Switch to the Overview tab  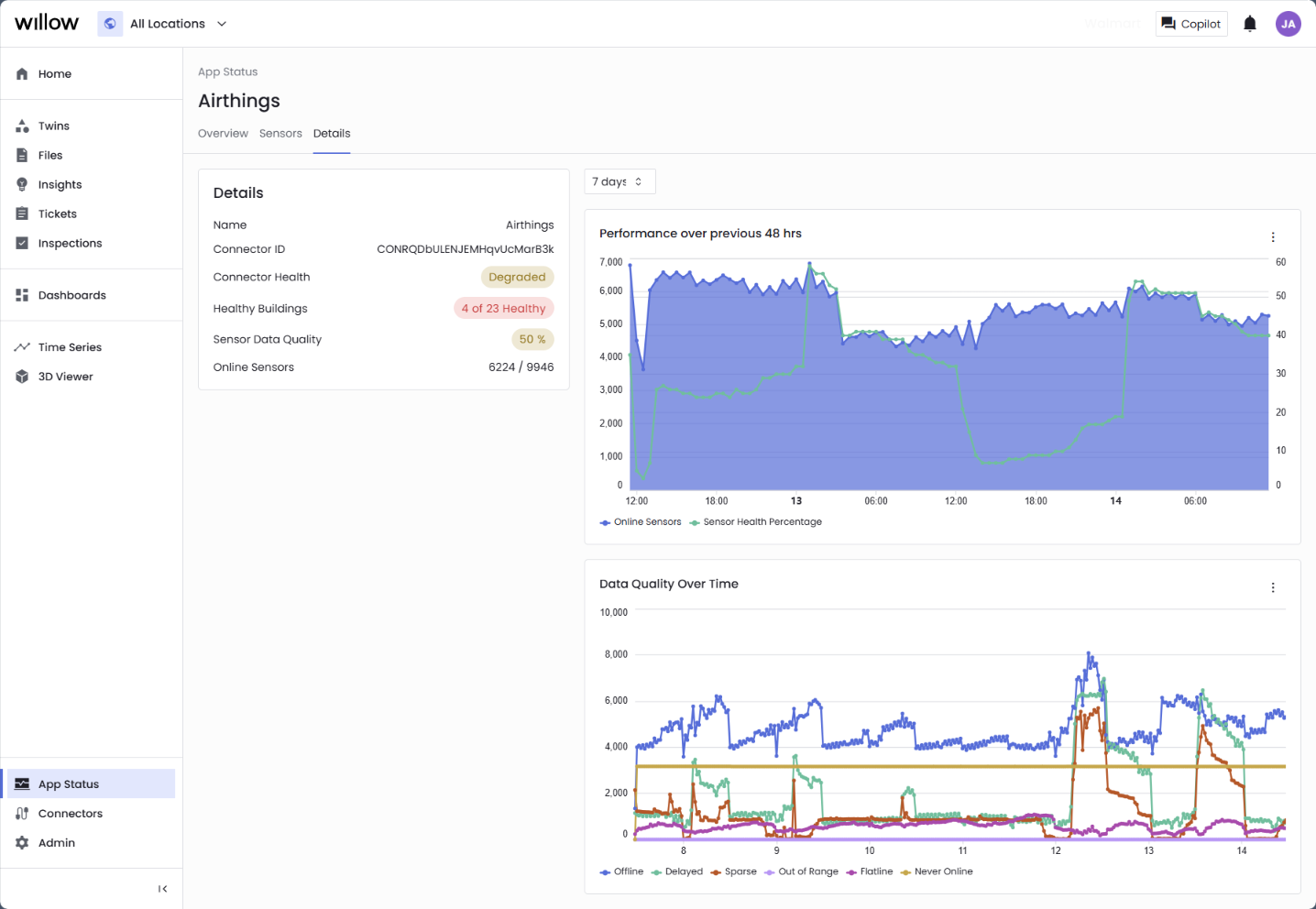pyautogui.click(x=223, y=133)
